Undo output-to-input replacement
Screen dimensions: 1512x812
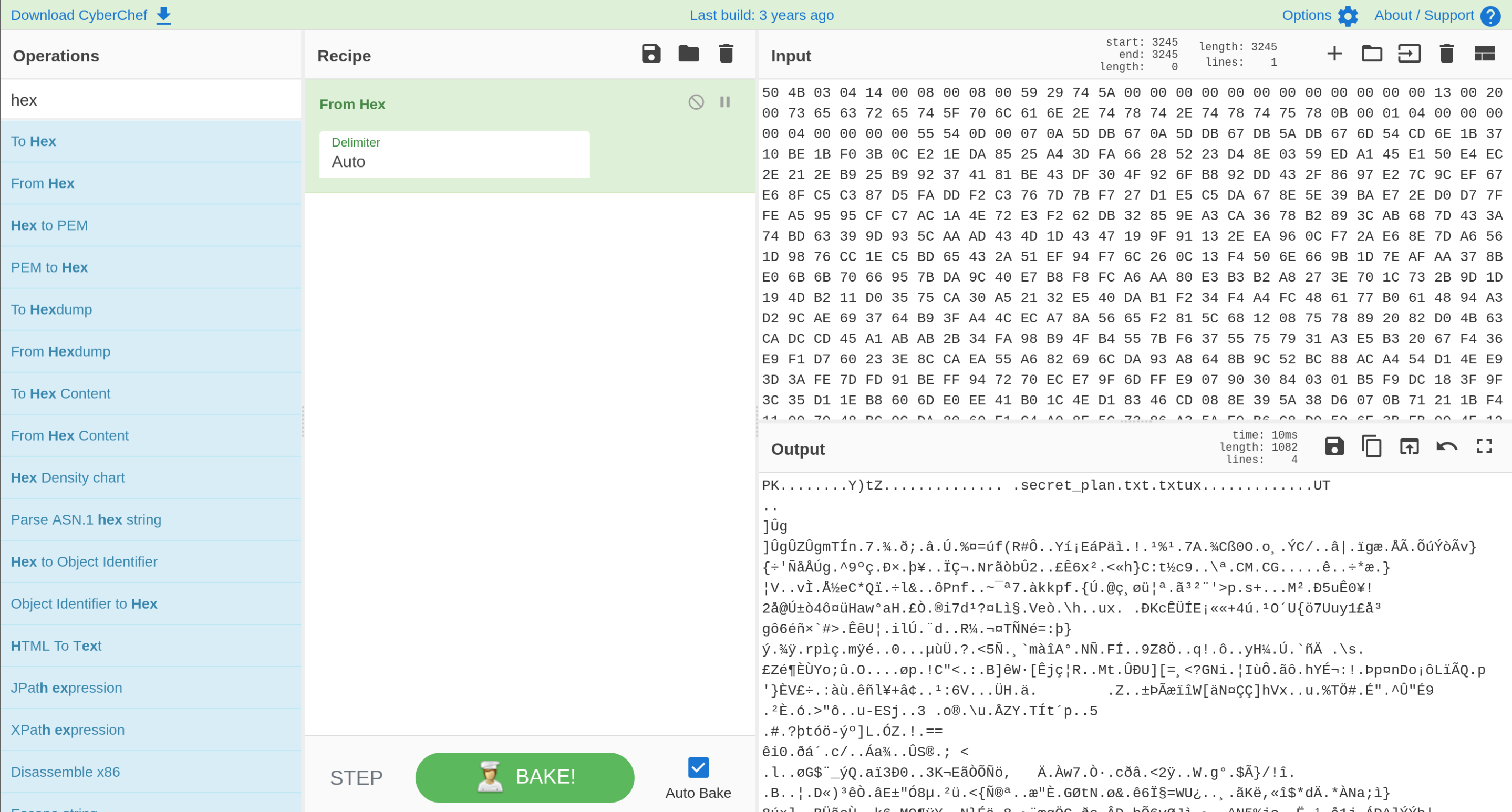1447,446
